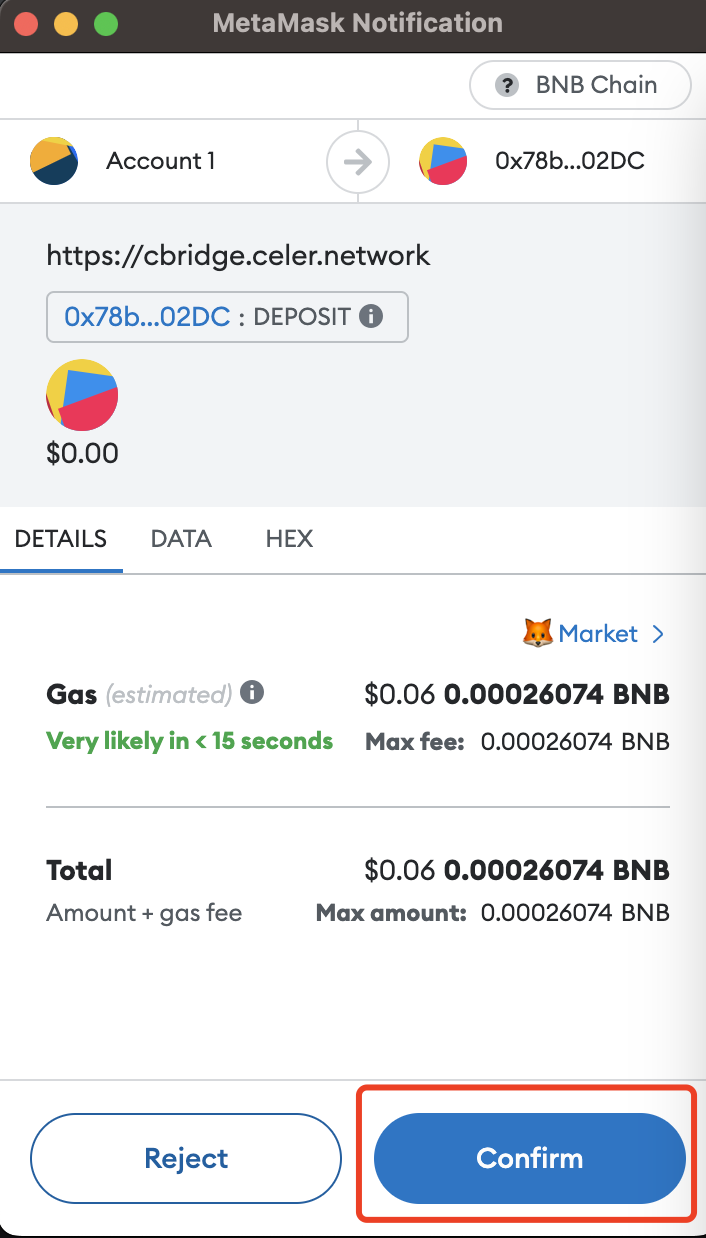Switch to the HEX tab

click(289, 539)
